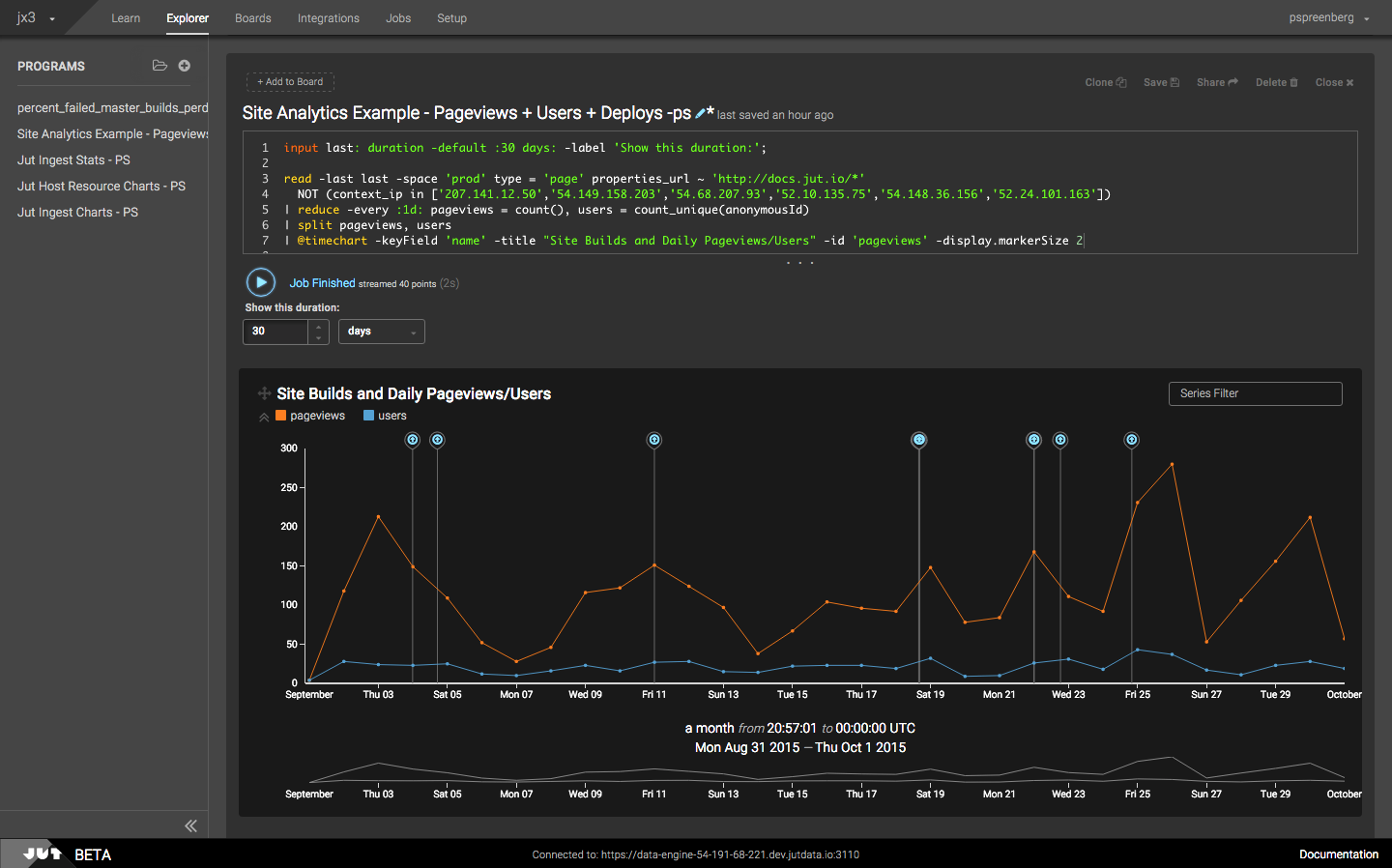Focus the Series Filter input field
The width and height of the screenshot is (1392, 868).
click(x=1256, y=393)
